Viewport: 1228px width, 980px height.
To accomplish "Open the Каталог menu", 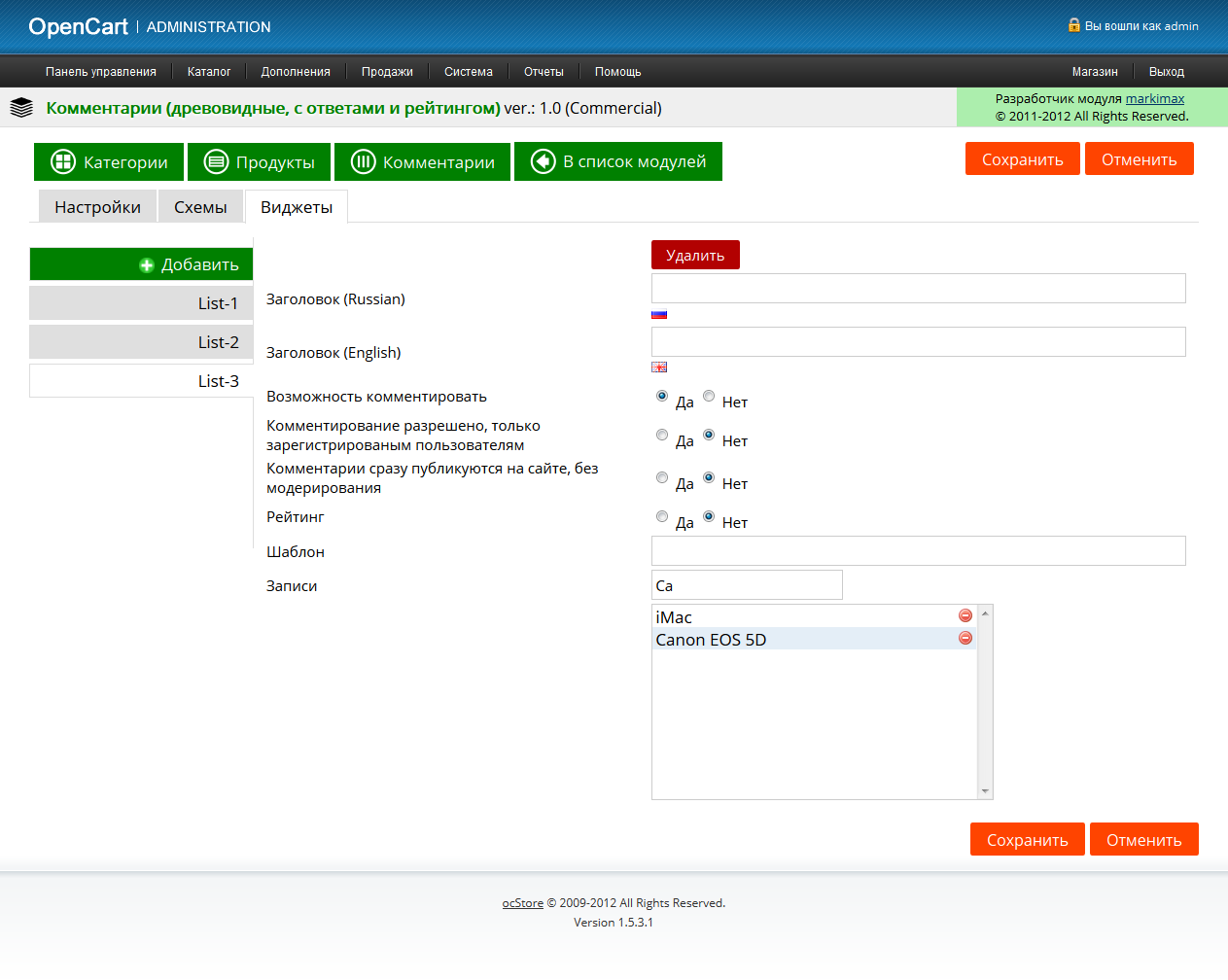I will click(209, 72).
